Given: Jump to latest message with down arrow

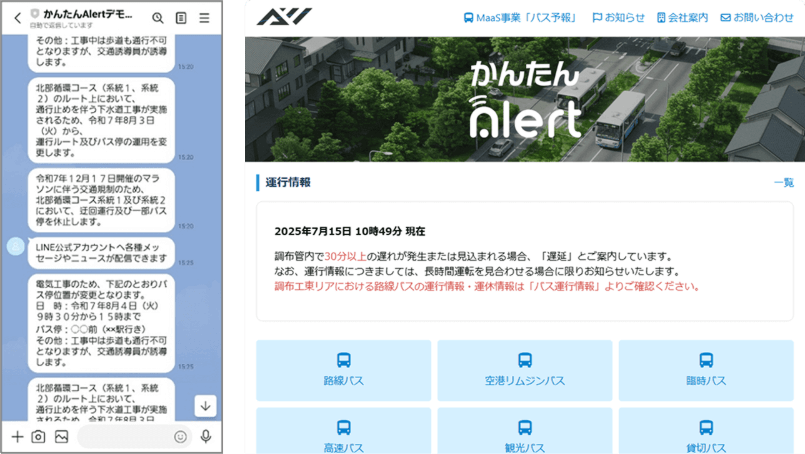Looking at the screenshot, I should point(205,406).
